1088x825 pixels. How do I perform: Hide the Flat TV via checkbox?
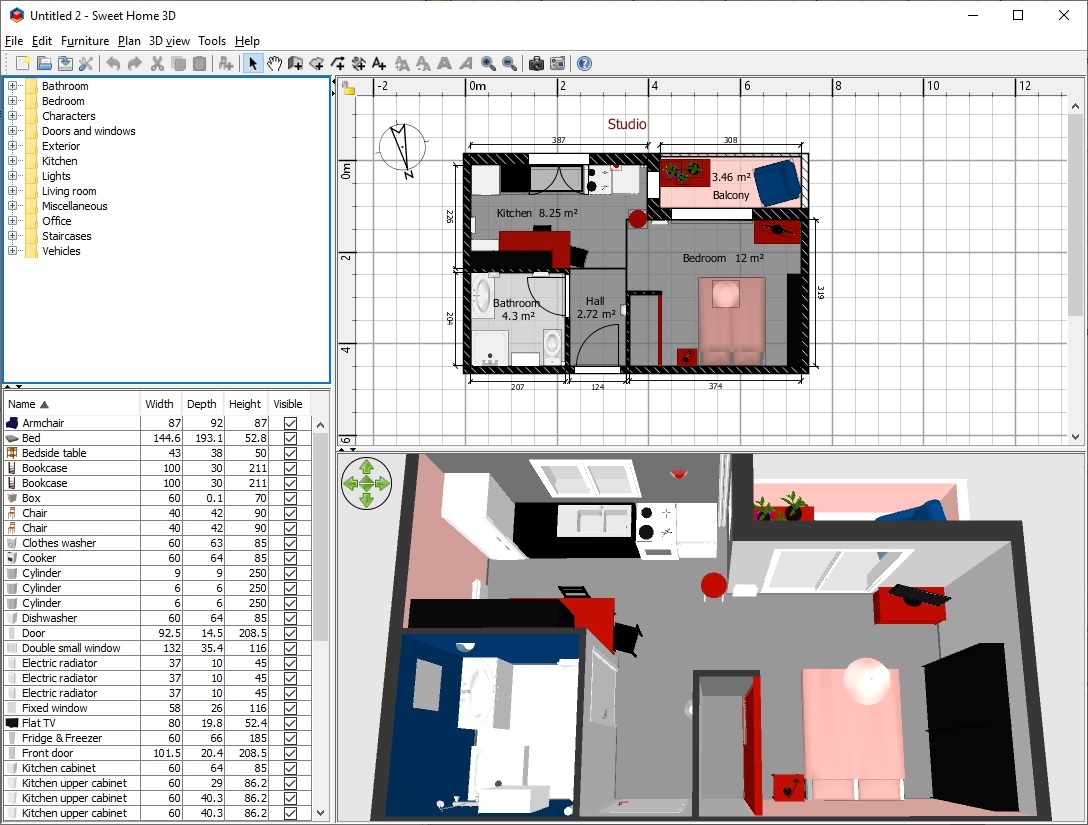[x=290, y=723]
